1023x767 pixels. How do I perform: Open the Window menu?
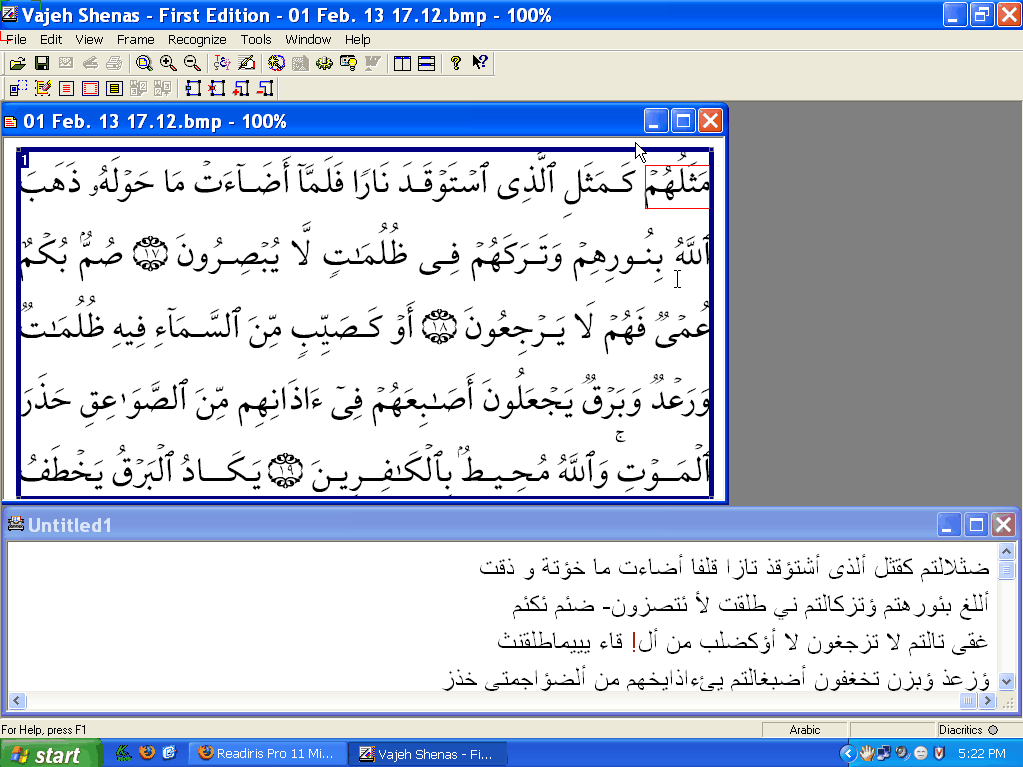pos(308,40)
